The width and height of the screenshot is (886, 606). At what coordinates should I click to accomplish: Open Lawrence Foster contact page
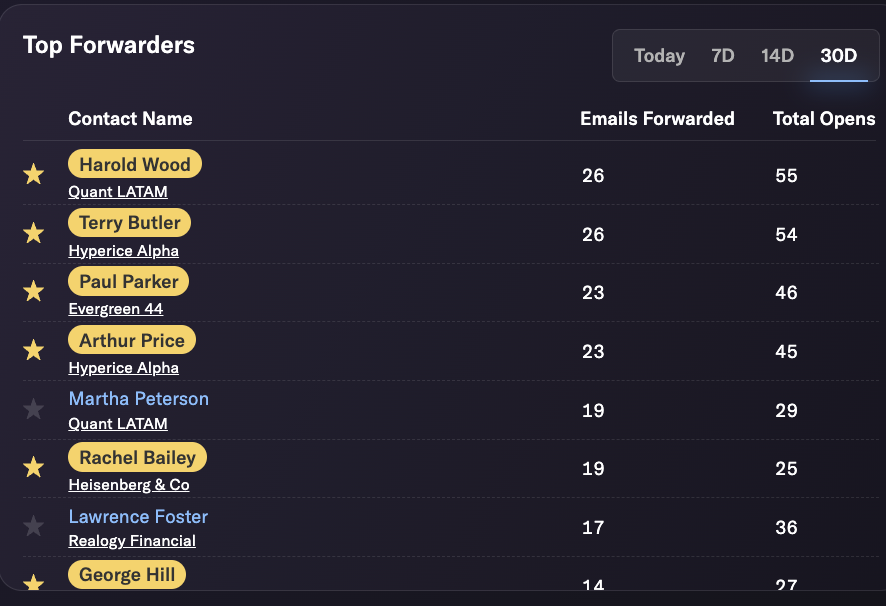(138, 516)
